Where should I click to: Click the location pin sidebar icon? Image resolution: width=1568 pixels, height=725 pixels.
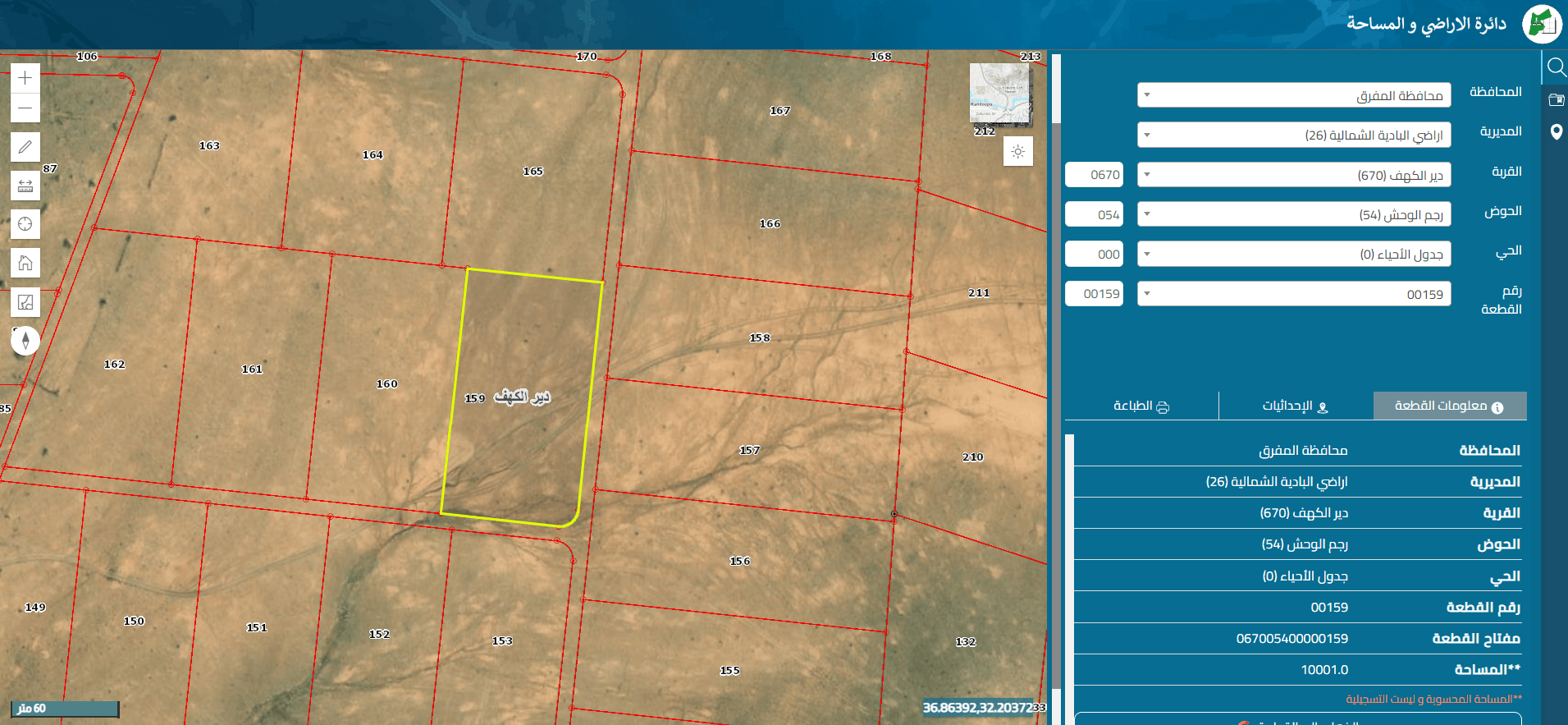point(1556,131)
